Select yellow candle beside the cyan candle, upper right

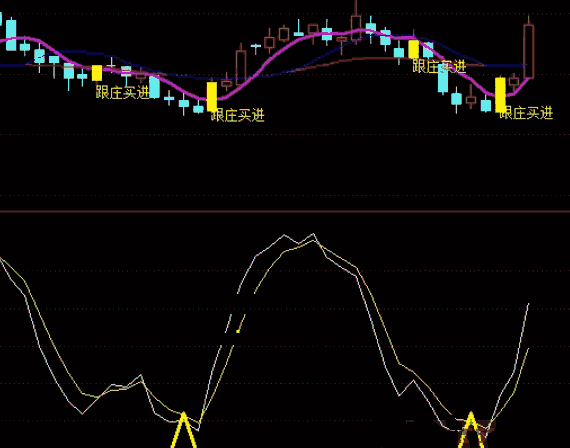[x=413, y=49]
